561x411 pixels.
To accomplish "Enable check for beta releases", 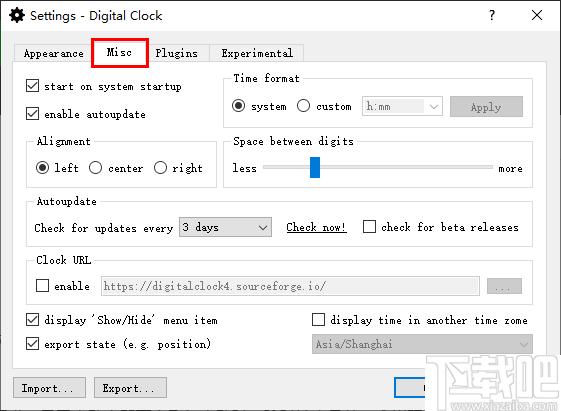I will coord(369,227).
